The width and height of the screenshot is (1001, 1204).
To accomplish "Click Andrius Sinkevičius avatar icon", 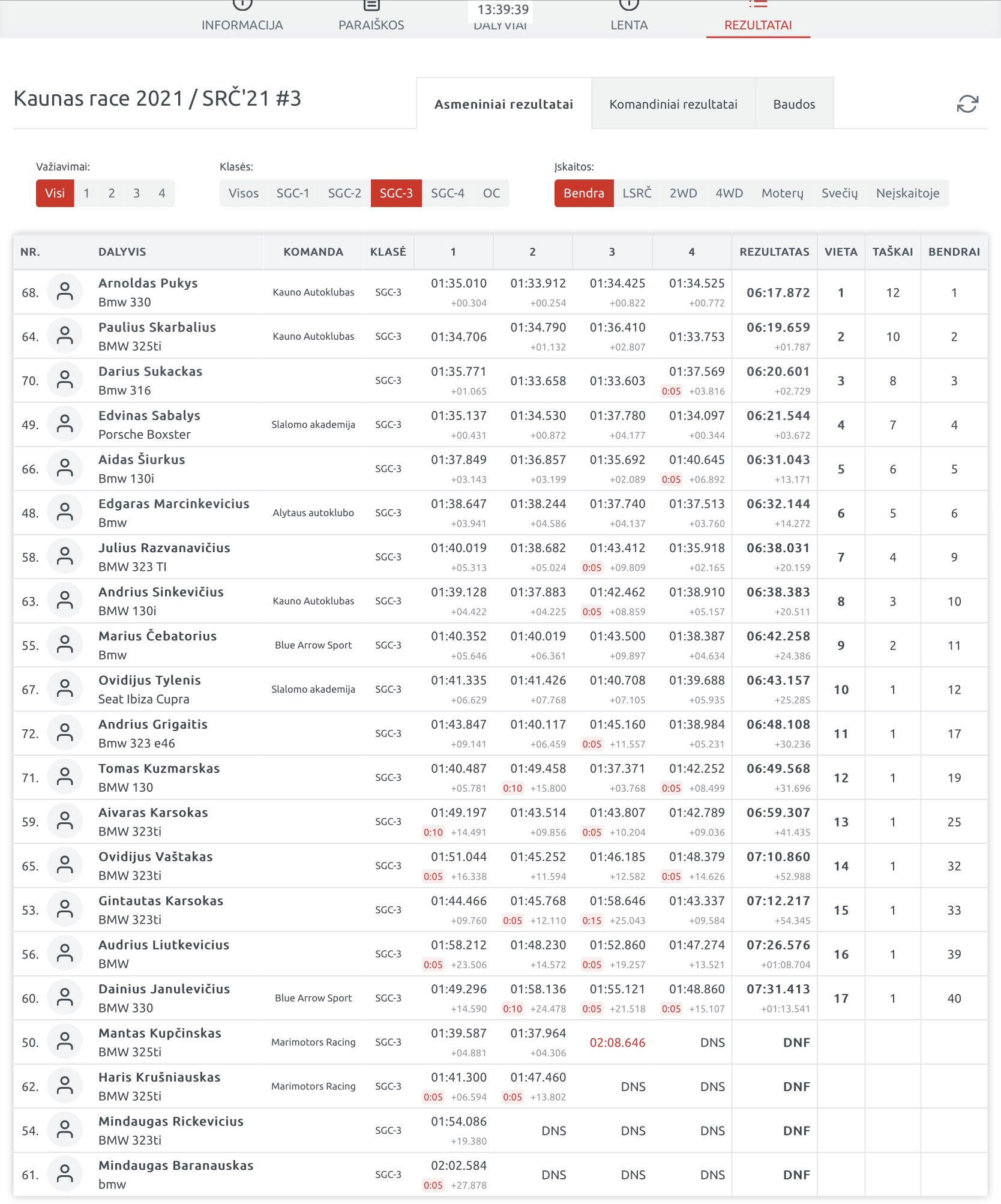I will tap(65, 601).
